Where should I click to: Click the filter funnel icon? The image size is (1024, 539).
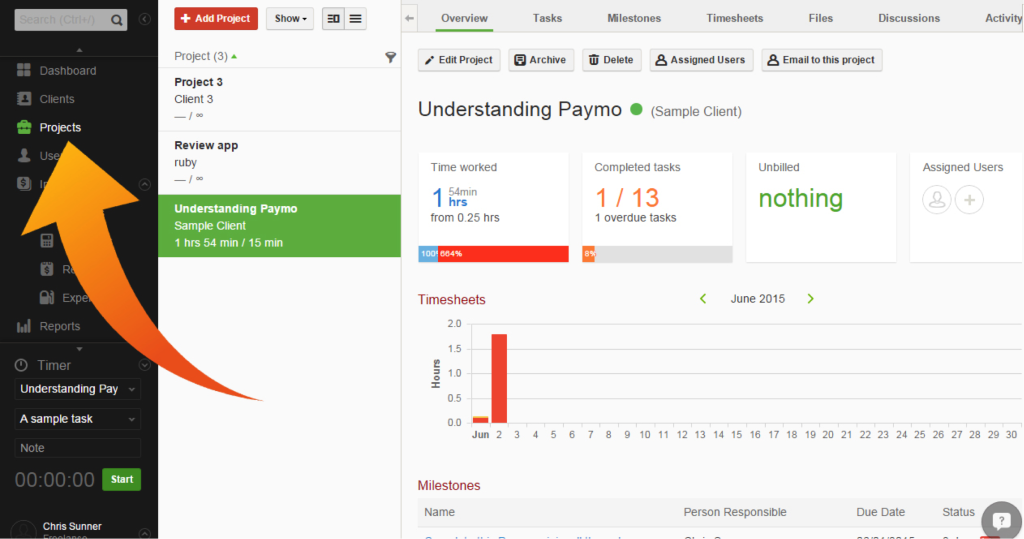point(391,57)
